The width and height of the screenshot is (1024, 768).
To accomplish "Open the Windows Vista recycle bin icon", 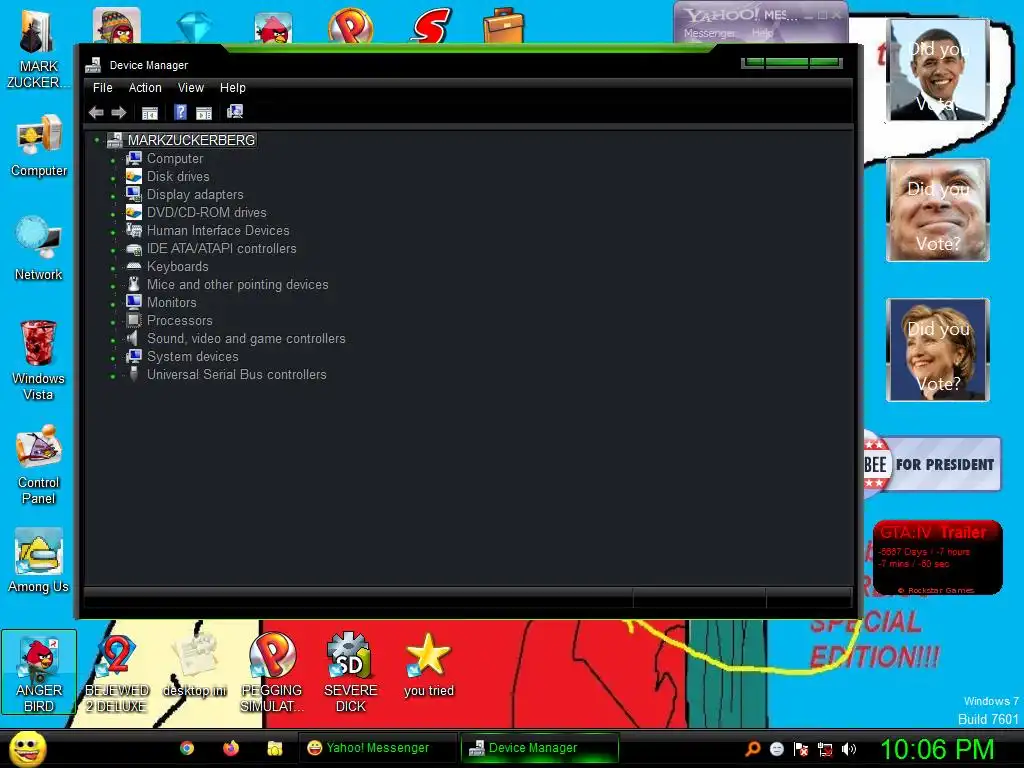I will tap(38, 360).
